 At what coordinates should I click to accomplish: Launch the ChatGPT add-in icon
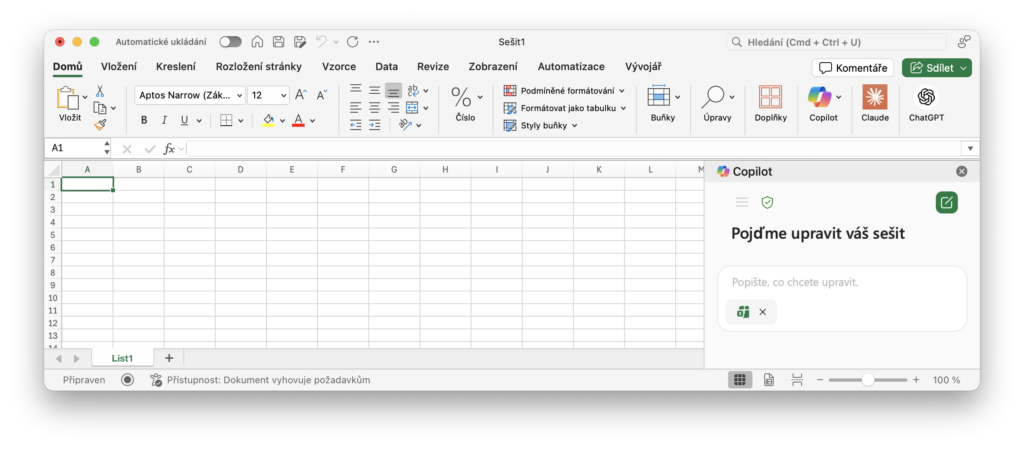point(926,97)
